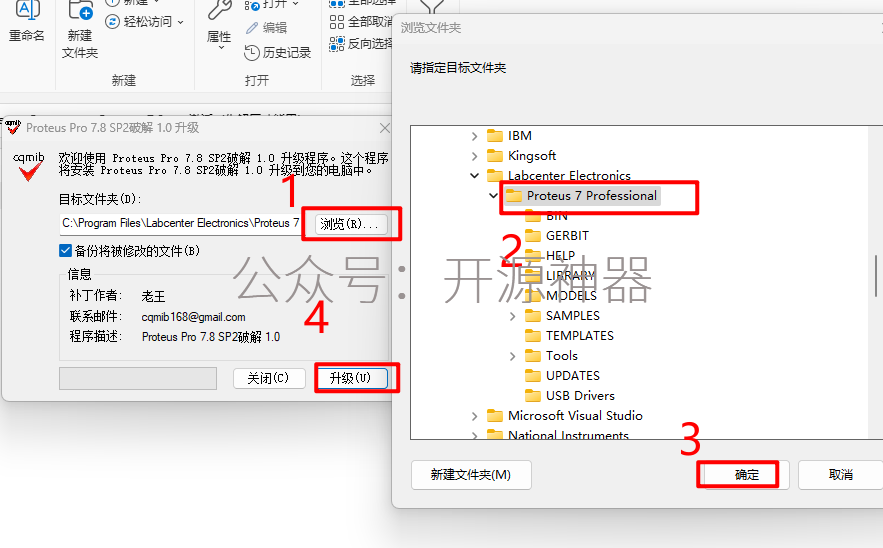Select the GERBIT folder

click(567, 235)
